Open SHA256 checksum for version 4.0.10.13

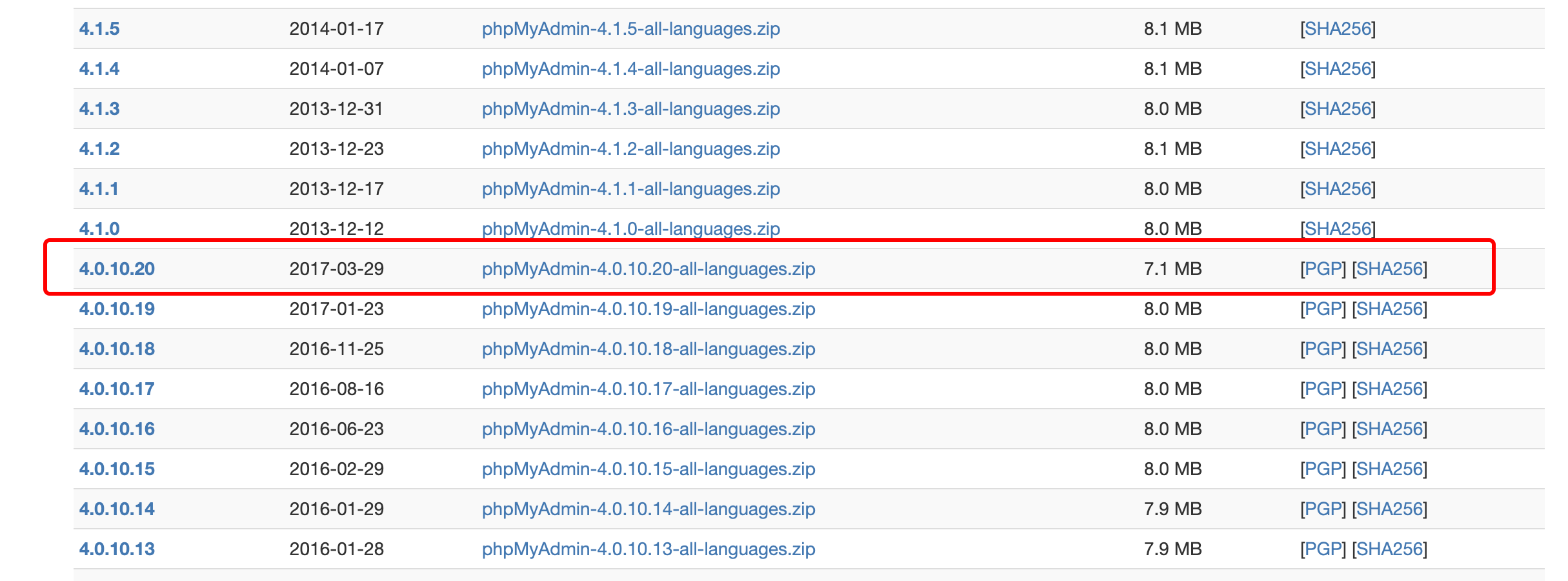click(x=1390, y=549)
